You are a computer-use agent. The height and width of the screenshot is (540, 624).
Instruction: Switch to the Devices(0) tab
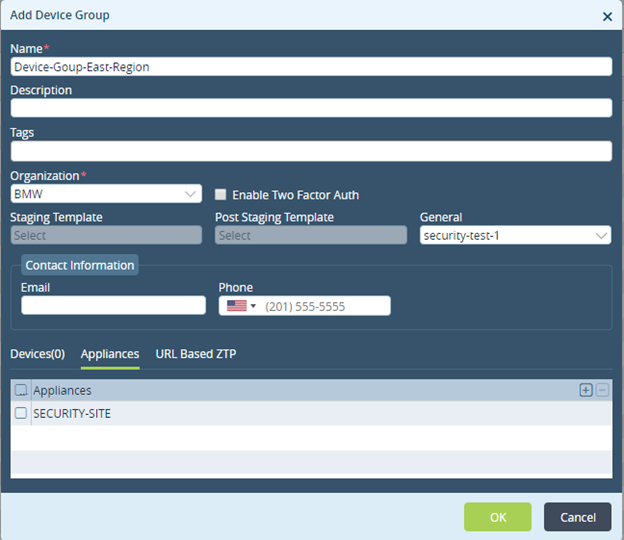38,354
